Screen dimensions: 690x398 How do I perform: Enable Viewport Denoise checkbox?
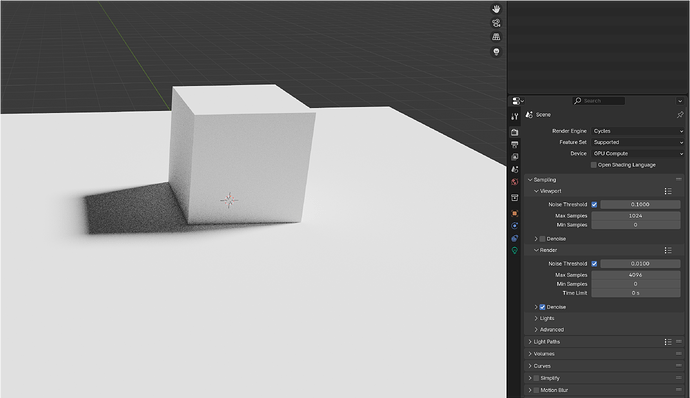pos(543,239)
